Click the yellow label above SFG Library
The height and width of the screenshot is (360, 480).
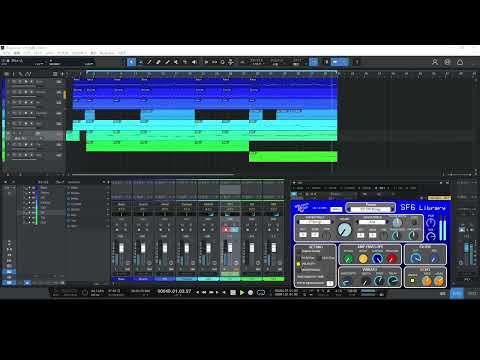[x=439, y=198]
